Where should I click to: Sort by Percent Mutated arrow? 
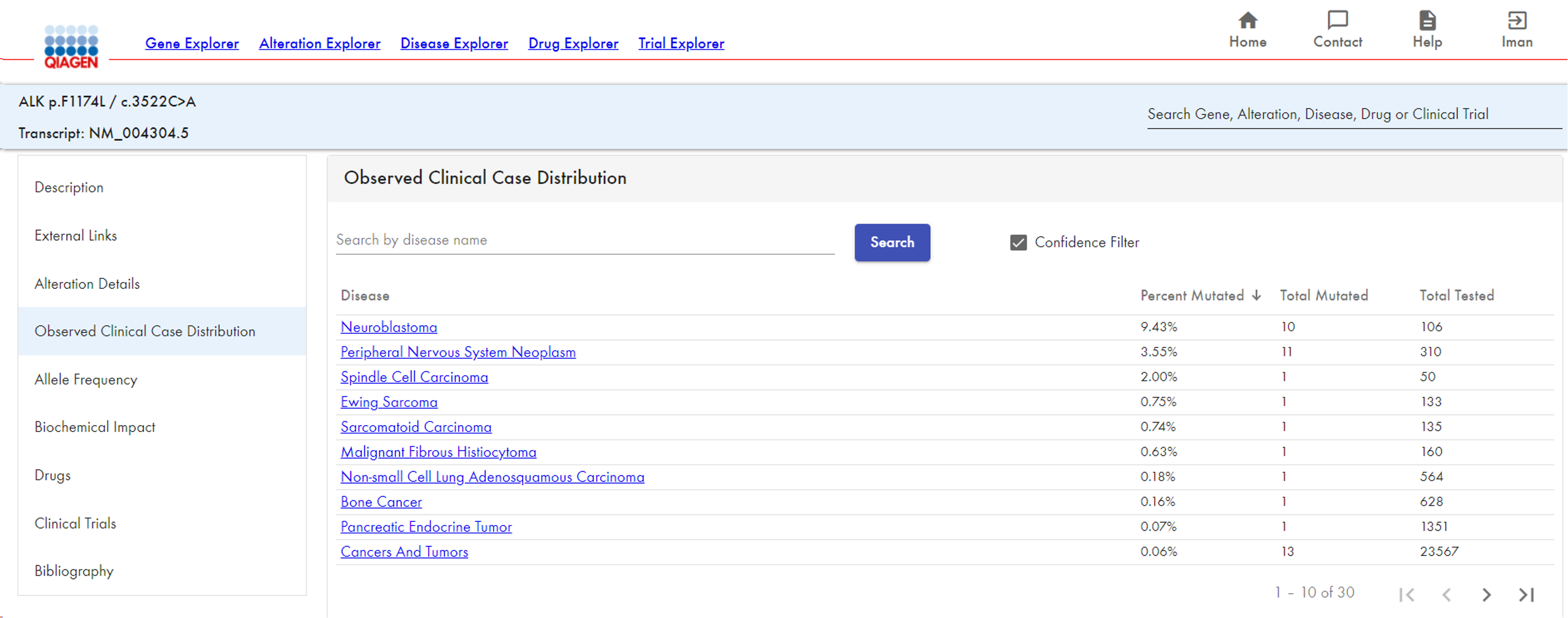click(1257, 295)
